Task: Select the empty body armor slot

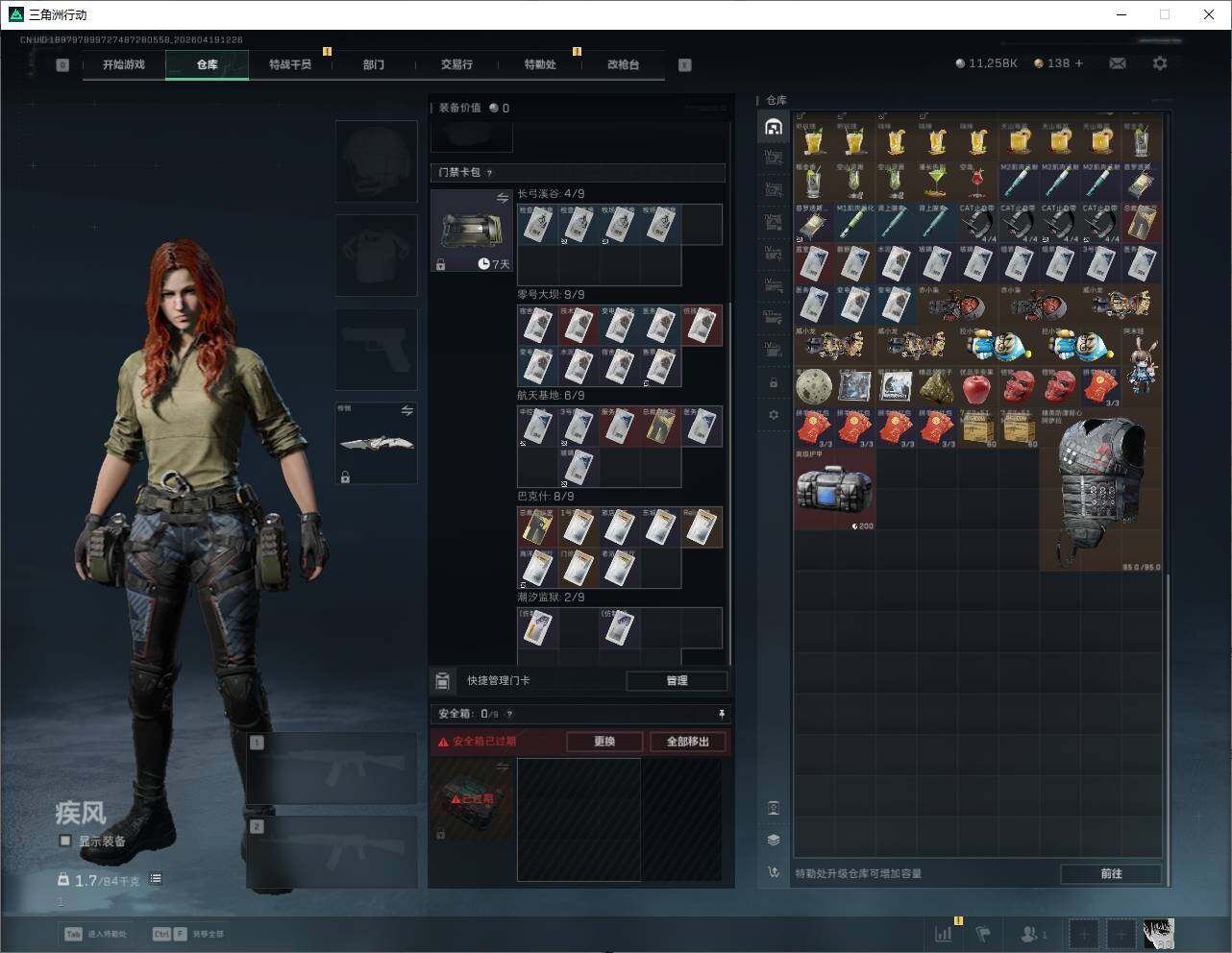Action: [x=377, y=255]
